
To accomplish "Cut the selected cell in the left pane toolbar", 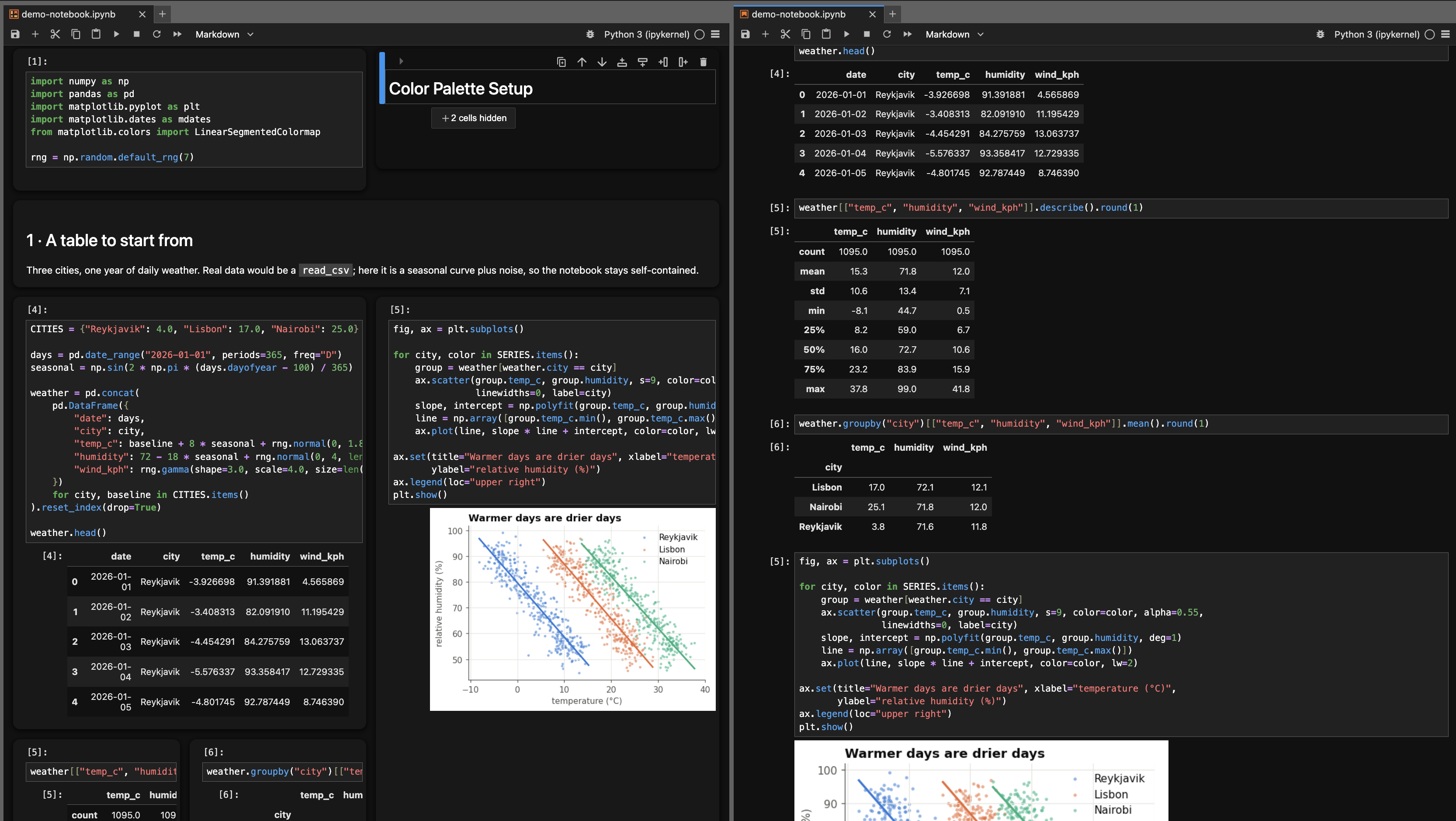I will click(x=55, y=34).
